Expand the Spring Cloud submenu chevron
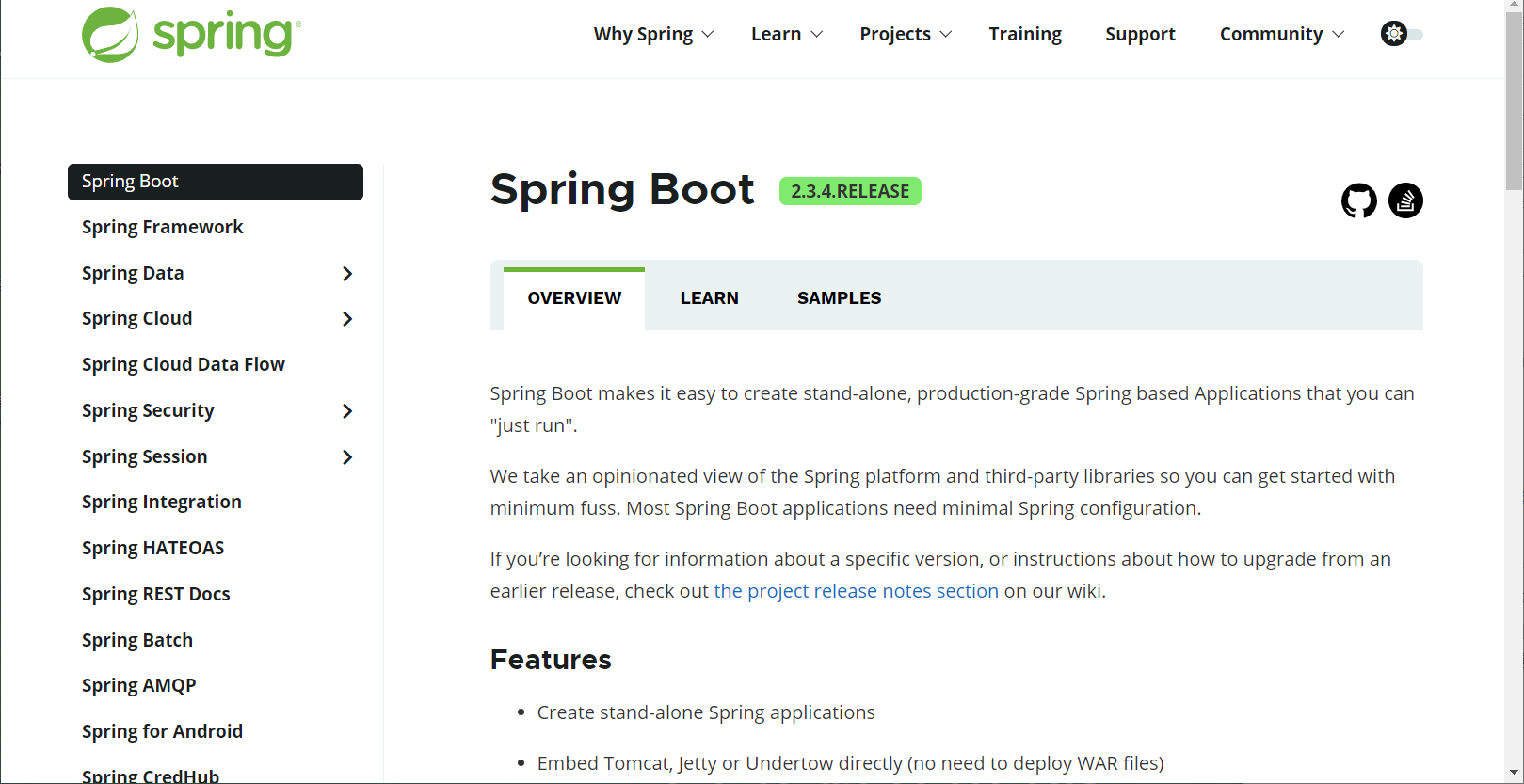This screenshot has height=784, width=1524. [347, 319]
